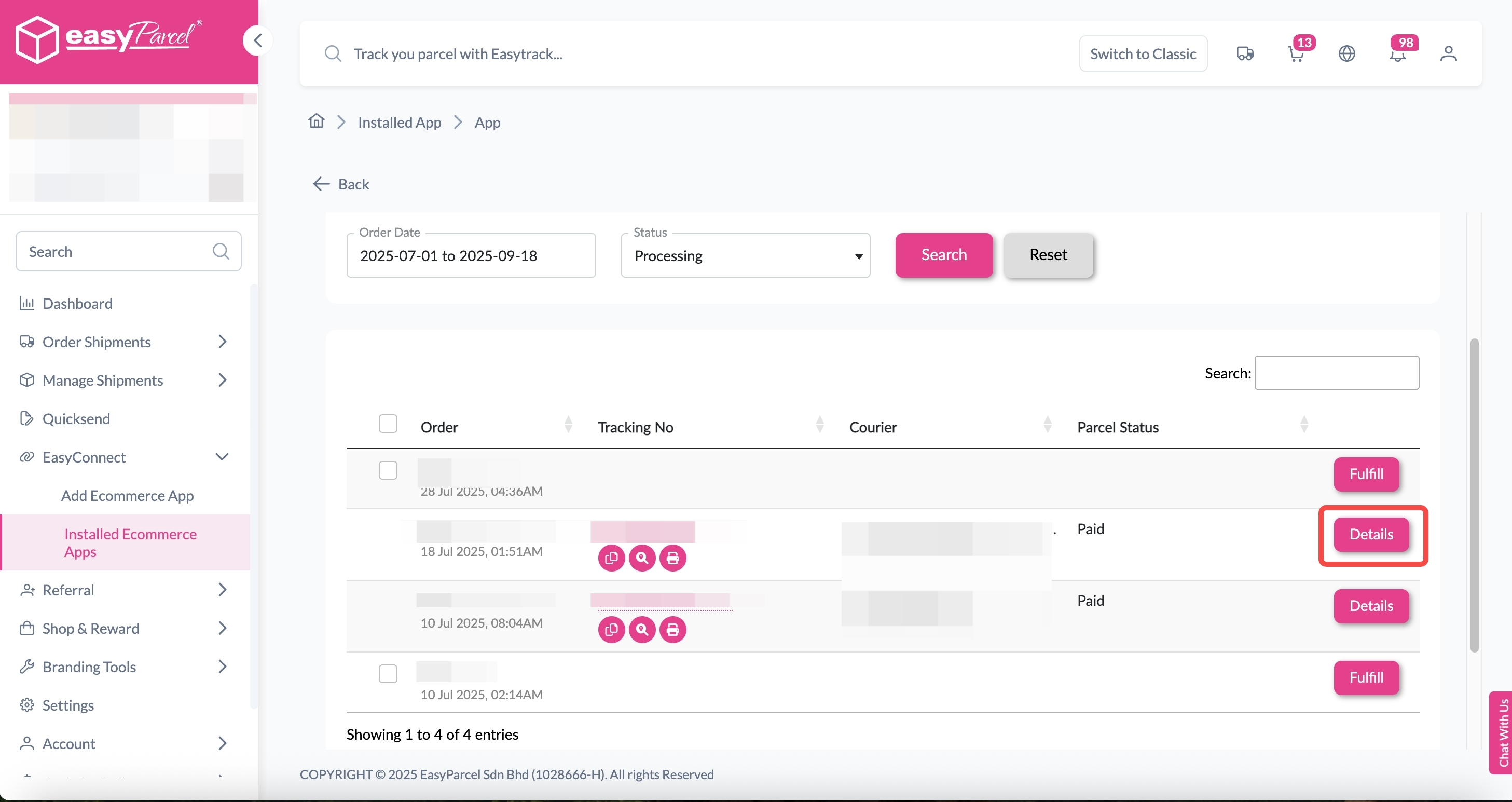Select all orders using header checkbox

(x=388, y=423)
